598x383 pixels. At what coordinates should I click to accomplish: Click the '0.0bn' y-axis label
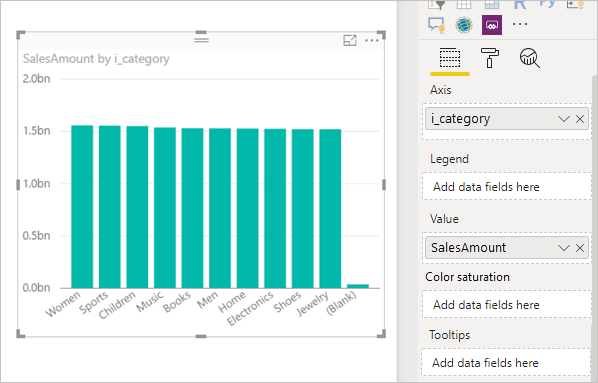[36, 288]
